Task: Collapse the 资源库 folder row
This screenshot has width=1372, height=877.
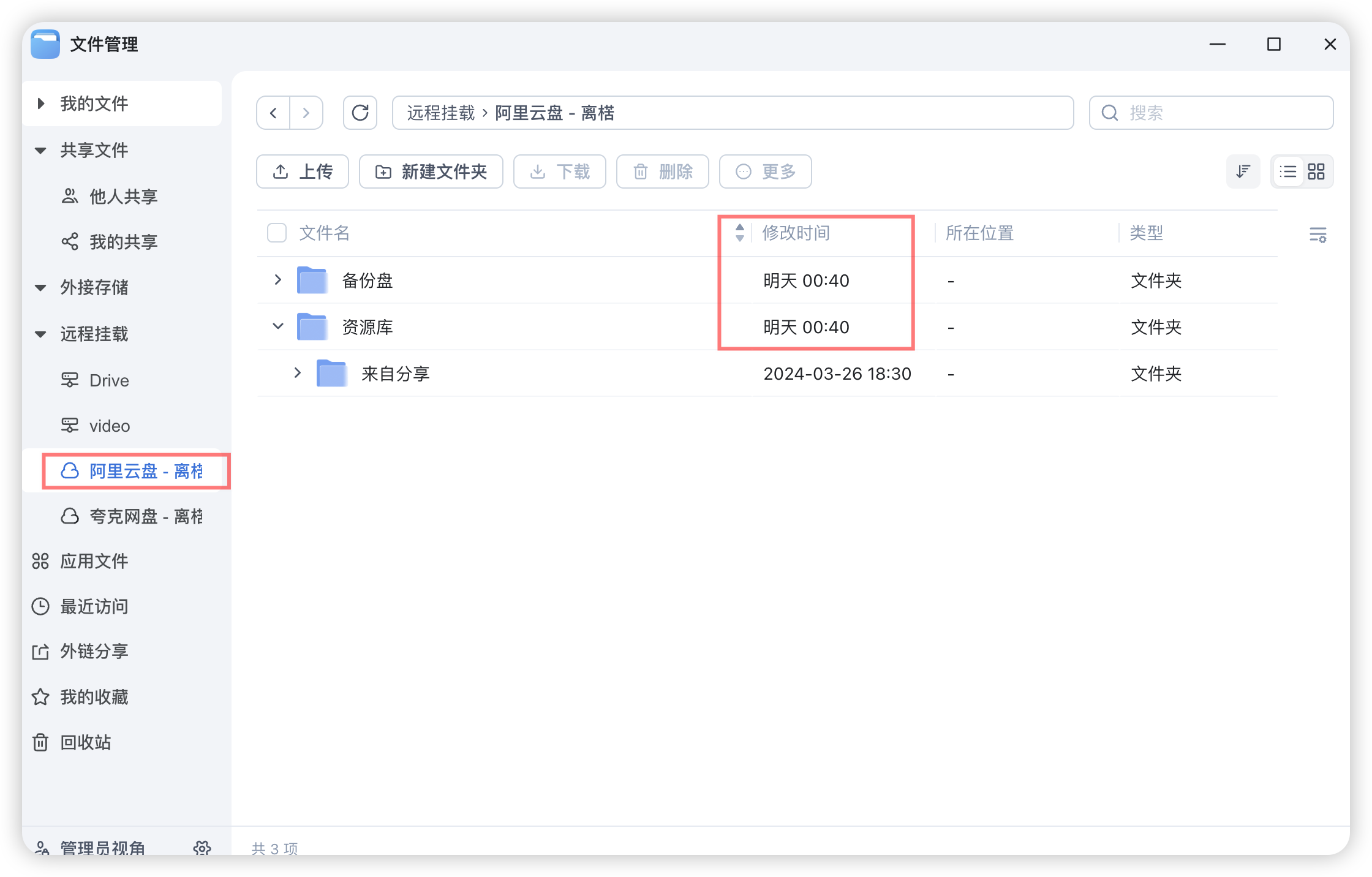Action: 278,326
